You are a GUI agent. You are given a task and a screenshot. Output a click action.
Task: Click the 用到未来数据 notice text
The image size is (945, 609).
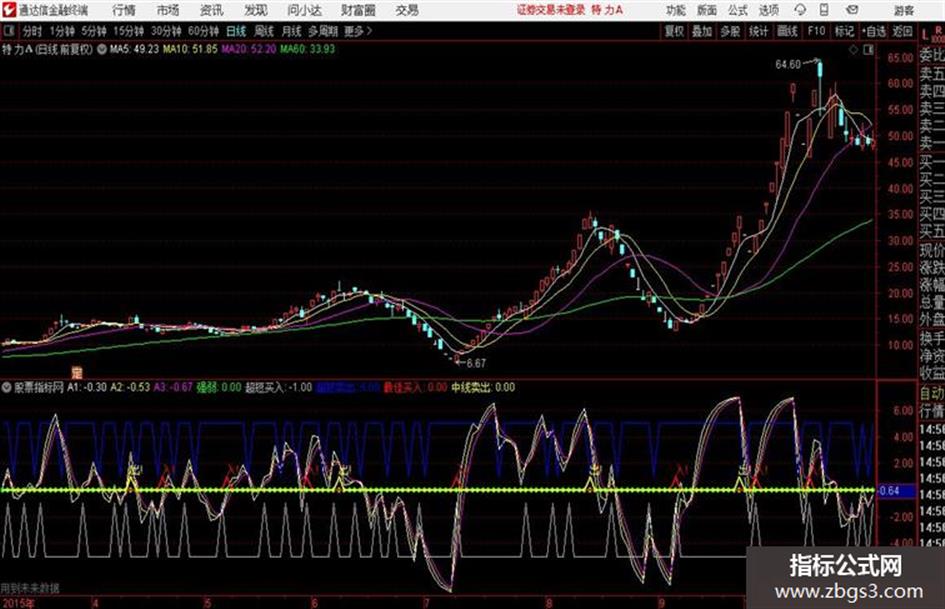point(30,588)
